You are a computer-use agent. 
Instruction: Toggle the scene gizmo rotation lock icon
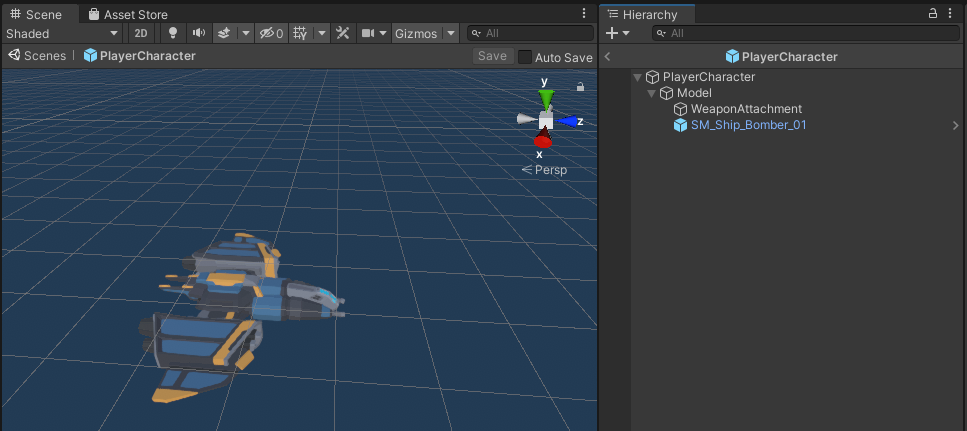[580, 88]
